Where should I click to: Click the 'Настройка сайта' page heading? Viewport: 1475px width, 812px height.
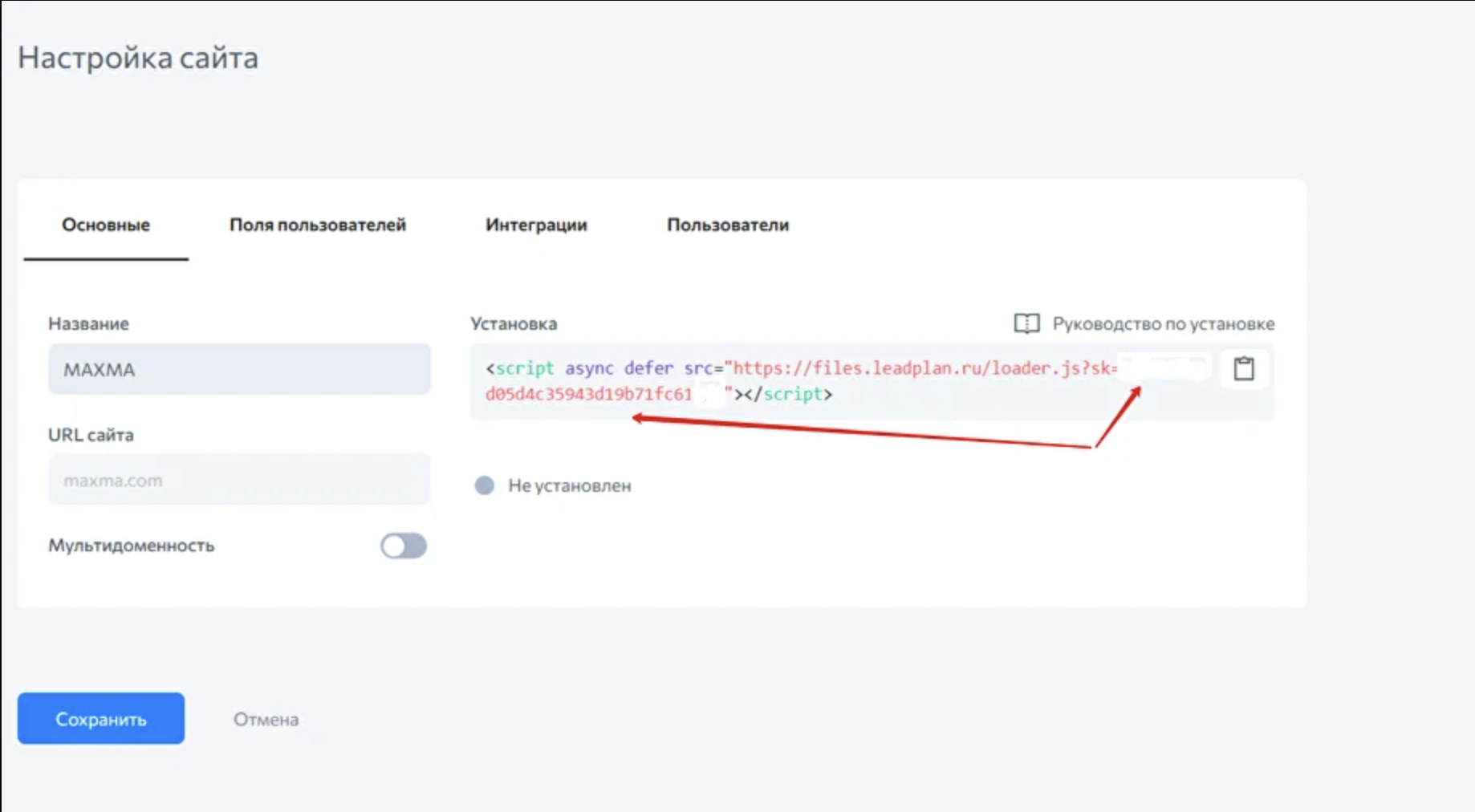tap(138, 58)
